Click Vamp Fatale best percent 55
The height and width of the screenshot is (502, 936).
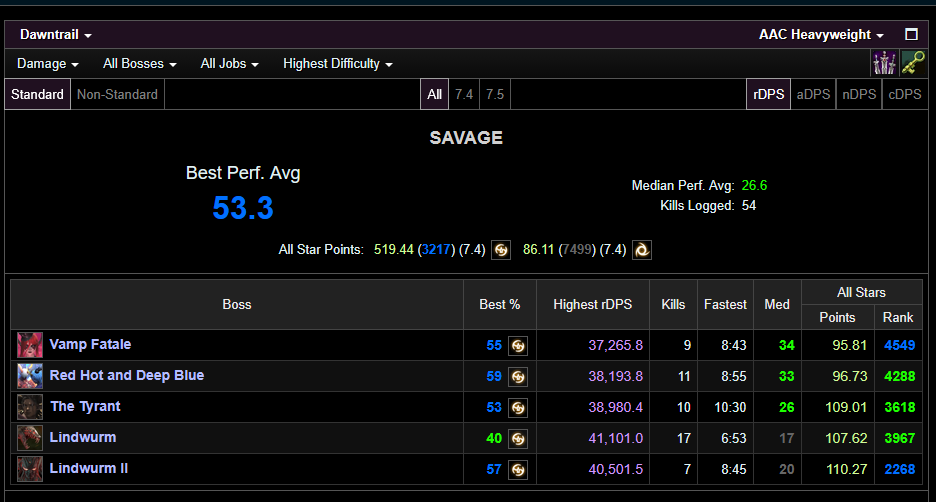click(x=494, y=346)
